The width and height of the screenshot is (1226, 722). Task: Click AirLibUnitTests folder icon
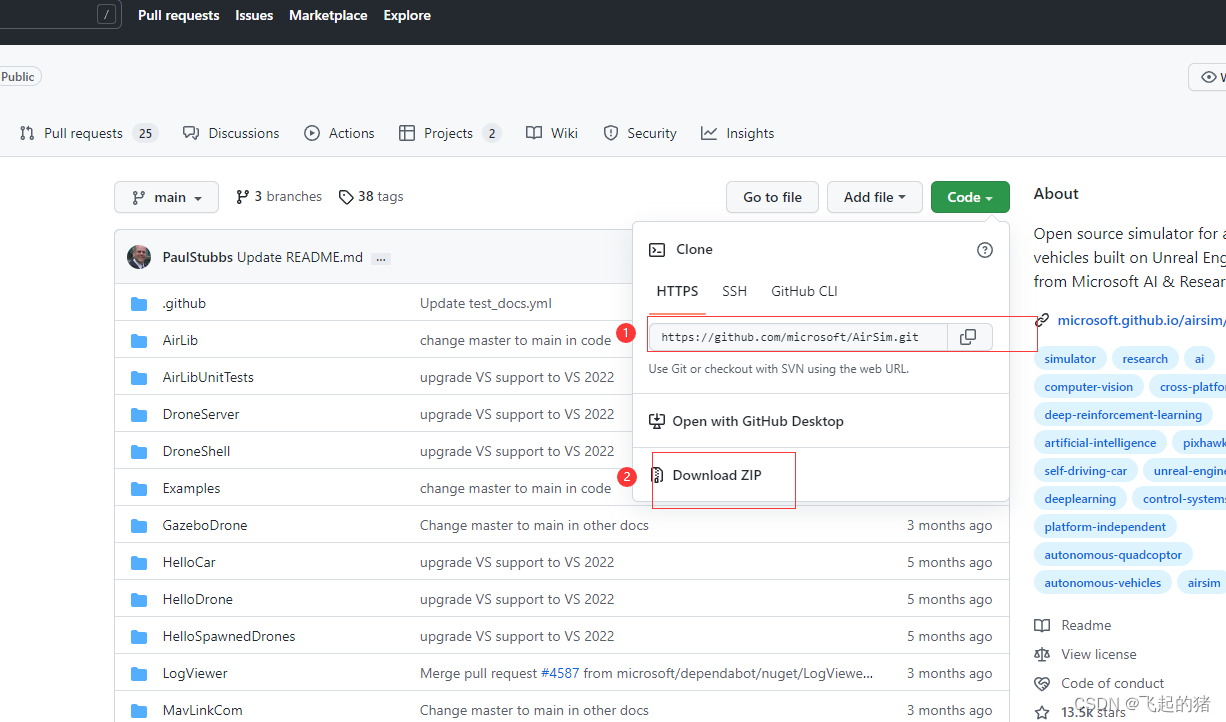[x=139, y=377]
